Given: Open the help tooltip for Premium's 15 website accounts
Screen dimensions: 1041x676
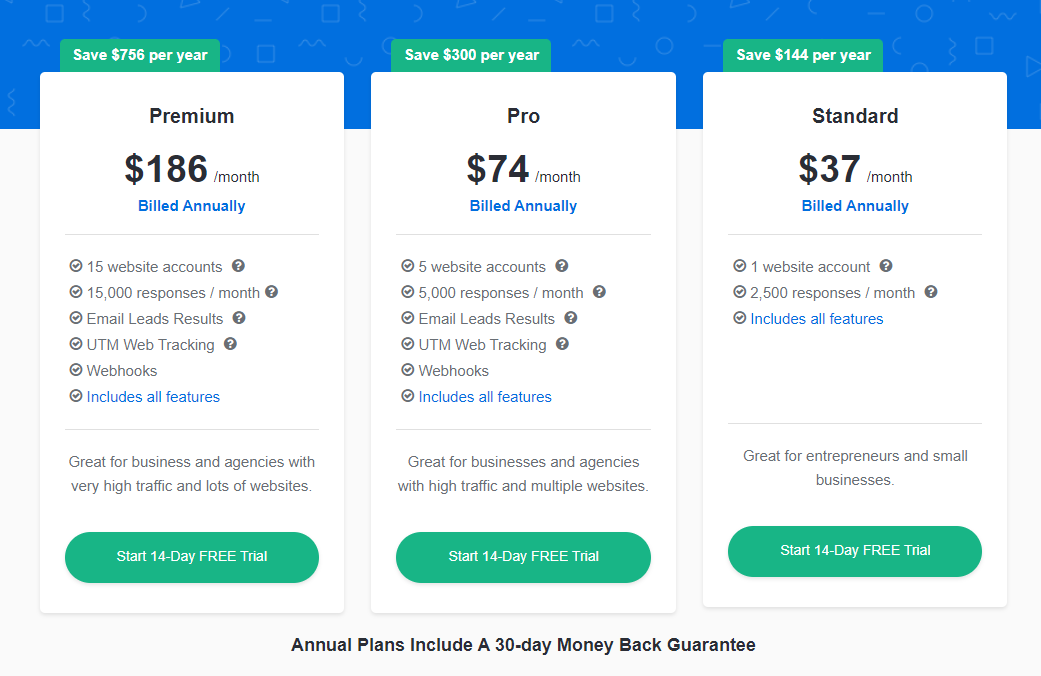Looking at the screenshot, I should [x=237, y=266].
